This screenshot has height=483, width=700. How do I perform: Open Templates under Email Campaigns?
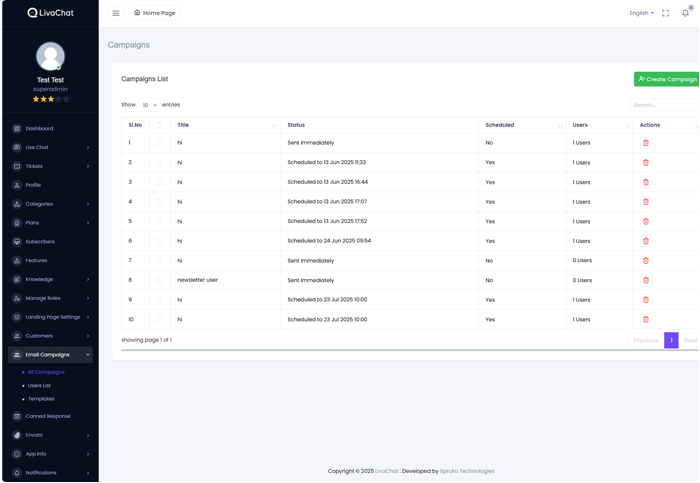(x=41, y=399)
